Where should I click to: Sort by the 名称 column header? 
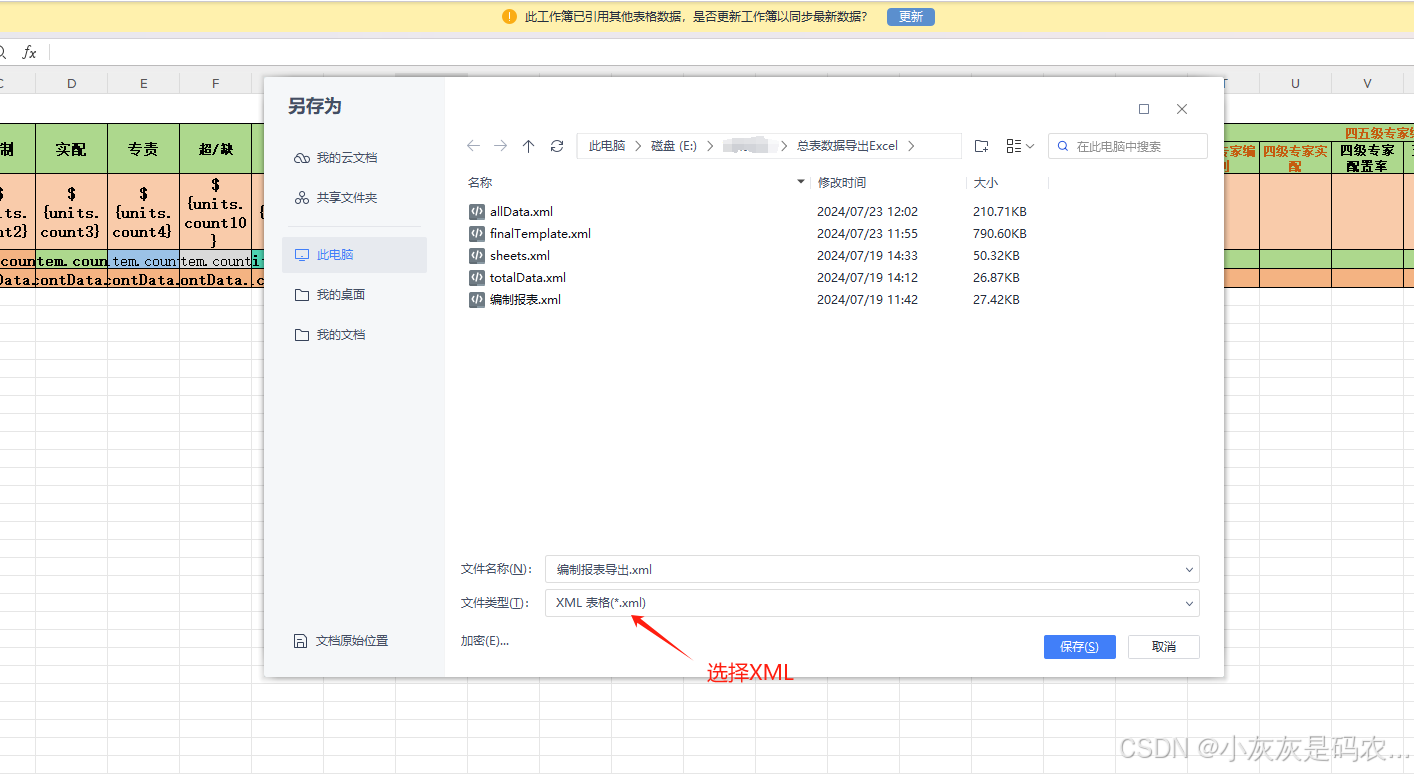pyautogui.click(x=480, y=183)
